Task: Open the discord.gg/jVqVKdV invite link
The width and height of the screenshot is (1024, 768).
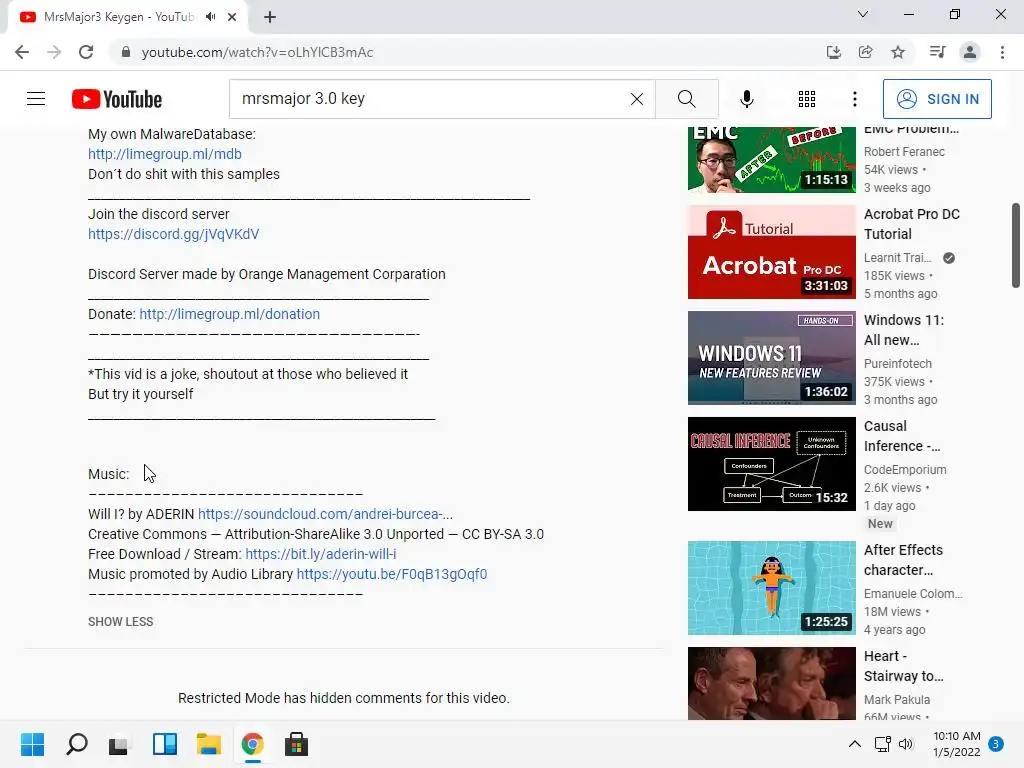Action: point(174,234)
